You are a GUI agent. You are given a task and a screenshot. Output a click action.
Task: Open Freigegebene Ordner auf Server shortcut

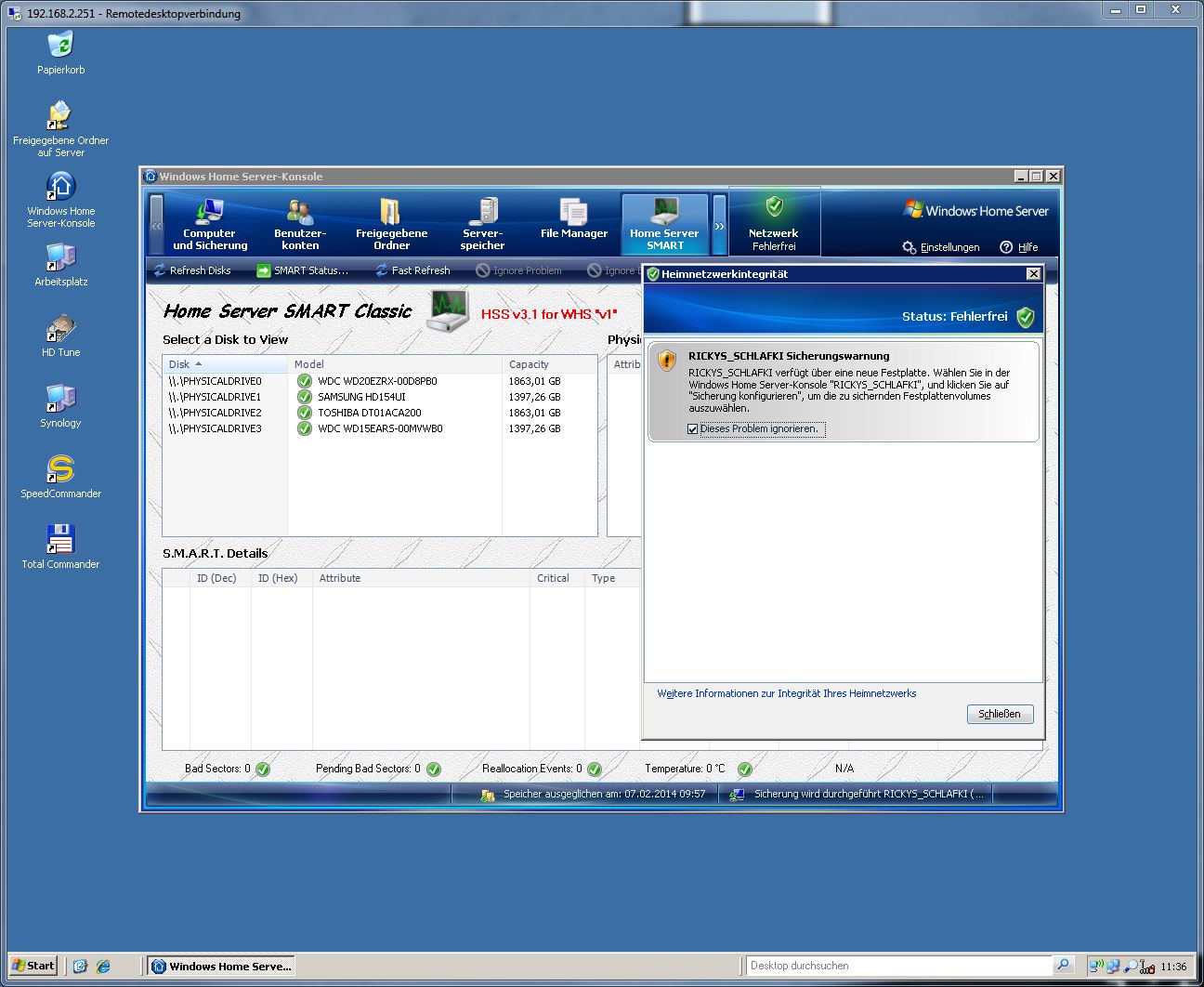60,128
